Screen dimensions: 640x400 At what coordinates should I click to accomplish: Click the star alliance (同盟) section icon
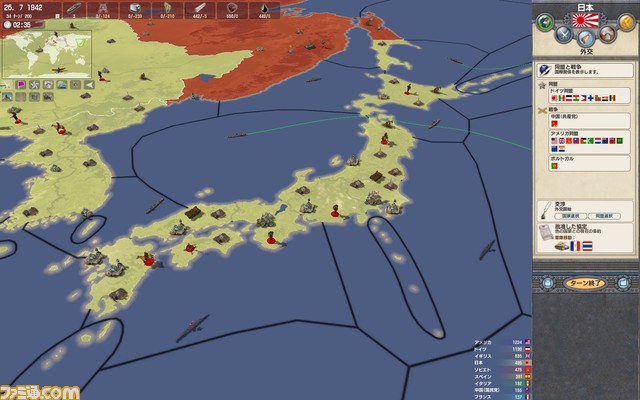click(x=542, y=85)
